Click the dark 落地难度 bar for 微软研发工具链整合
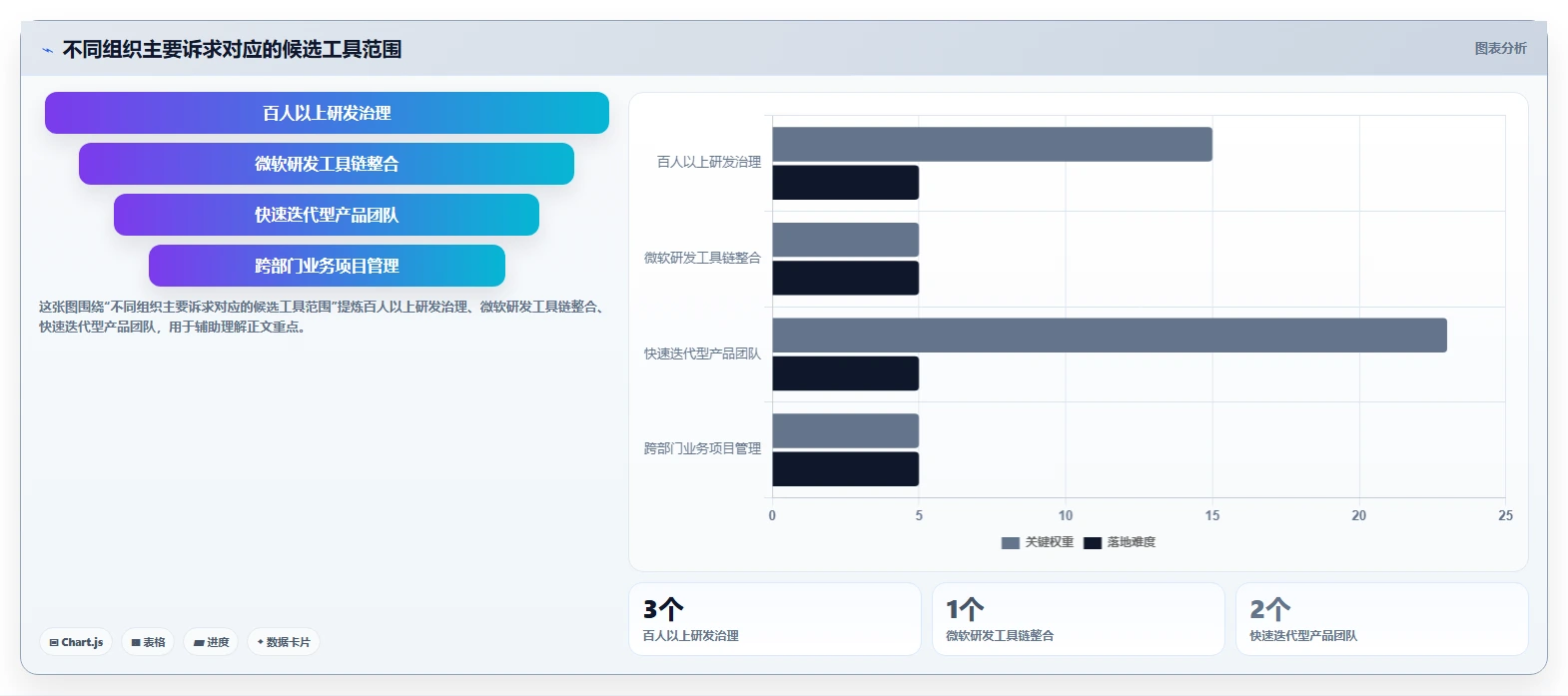Image resolution: width=1568 pixels, height=696 pixels. click(845, 278)
